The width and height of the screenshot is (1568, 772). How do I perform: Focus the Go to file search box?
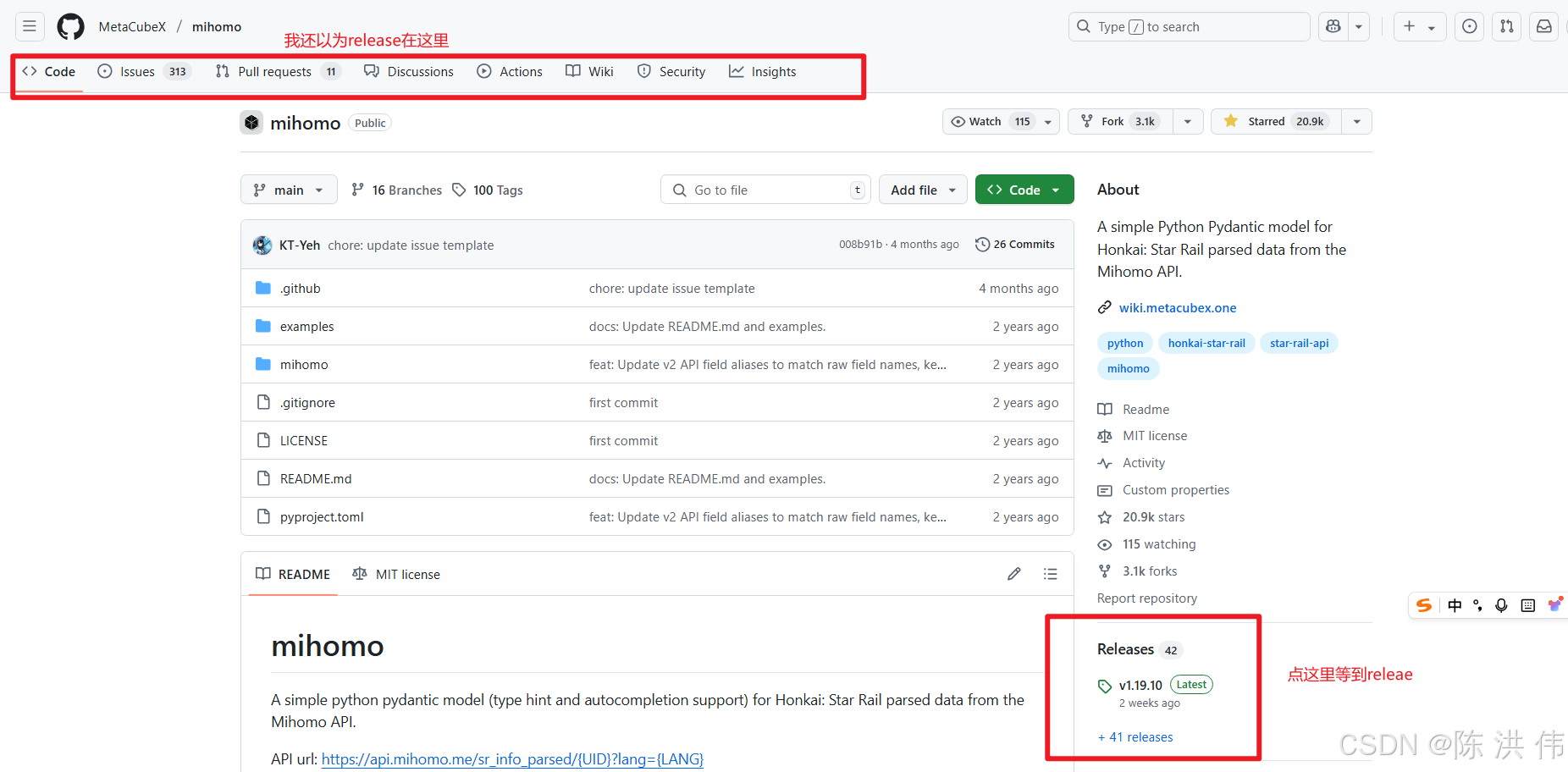765,190
